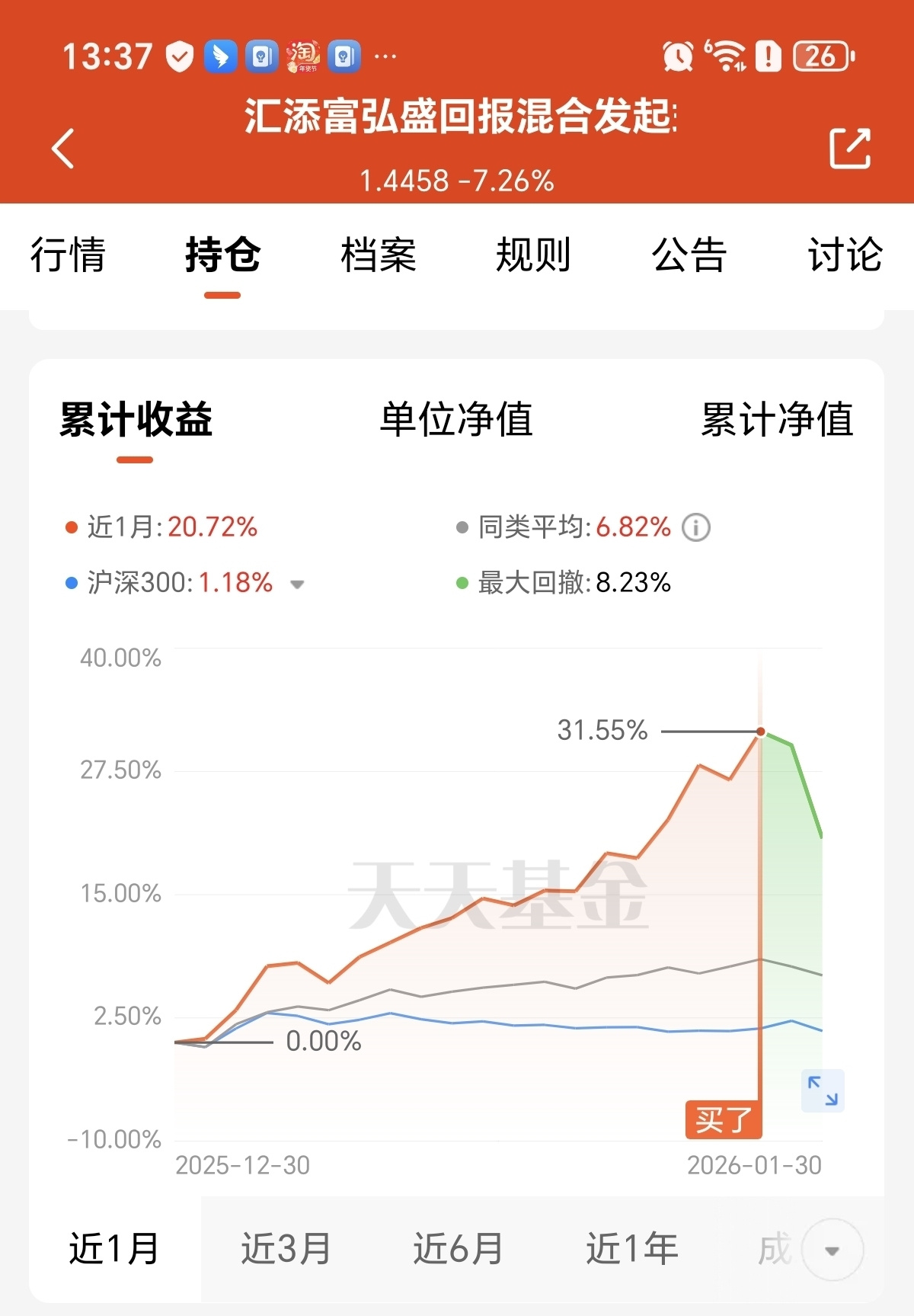This screenshot has width=914, height=1316.
Task: Expand more time ranges dropdown button
Action: (833, 1250)
